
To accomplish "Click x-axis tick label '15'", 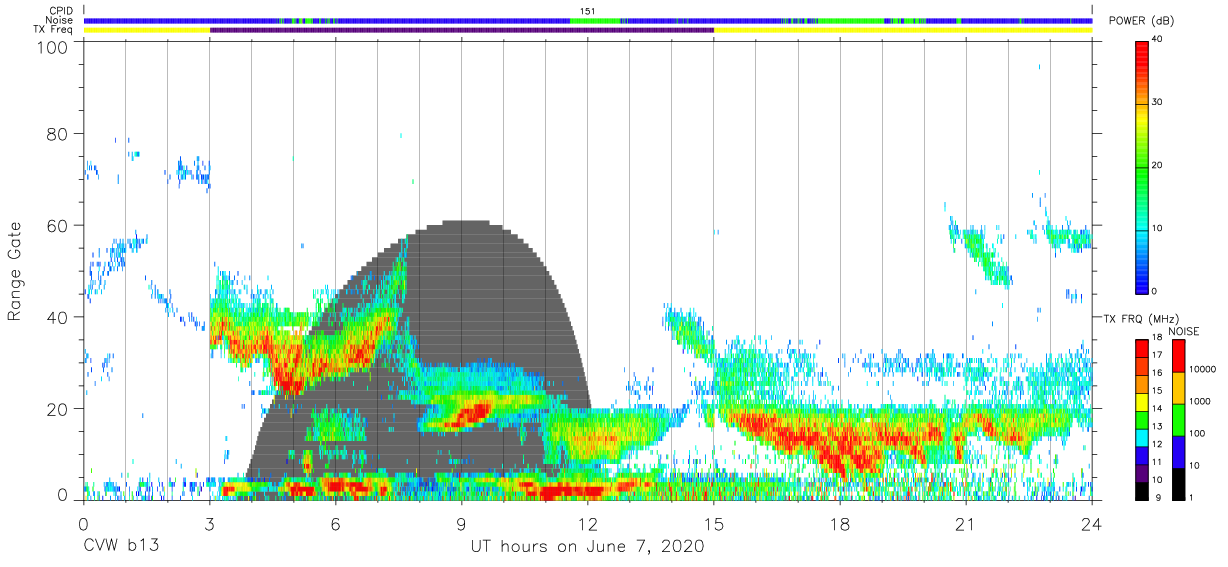I will tap(714, 524).
